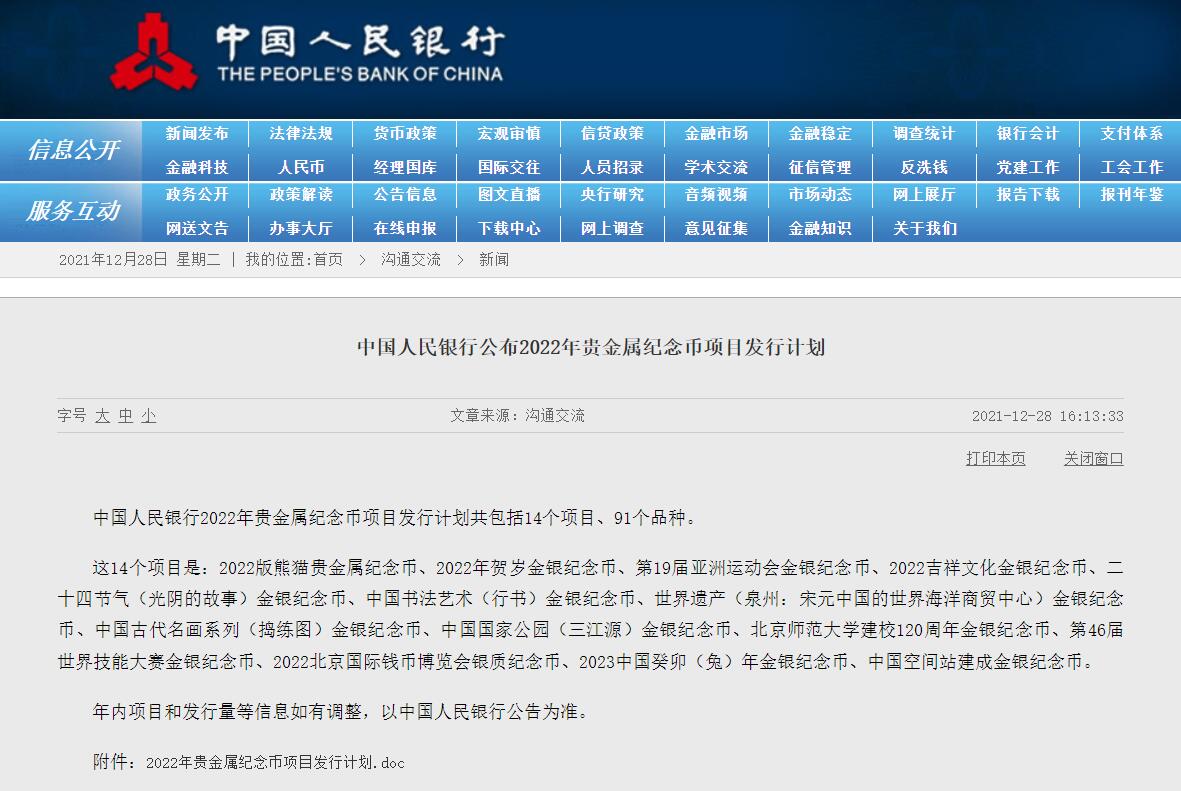Screen dimensions: 1181x791
Task: Select 征信管理 menu item
Action: [x=820, y=167]
